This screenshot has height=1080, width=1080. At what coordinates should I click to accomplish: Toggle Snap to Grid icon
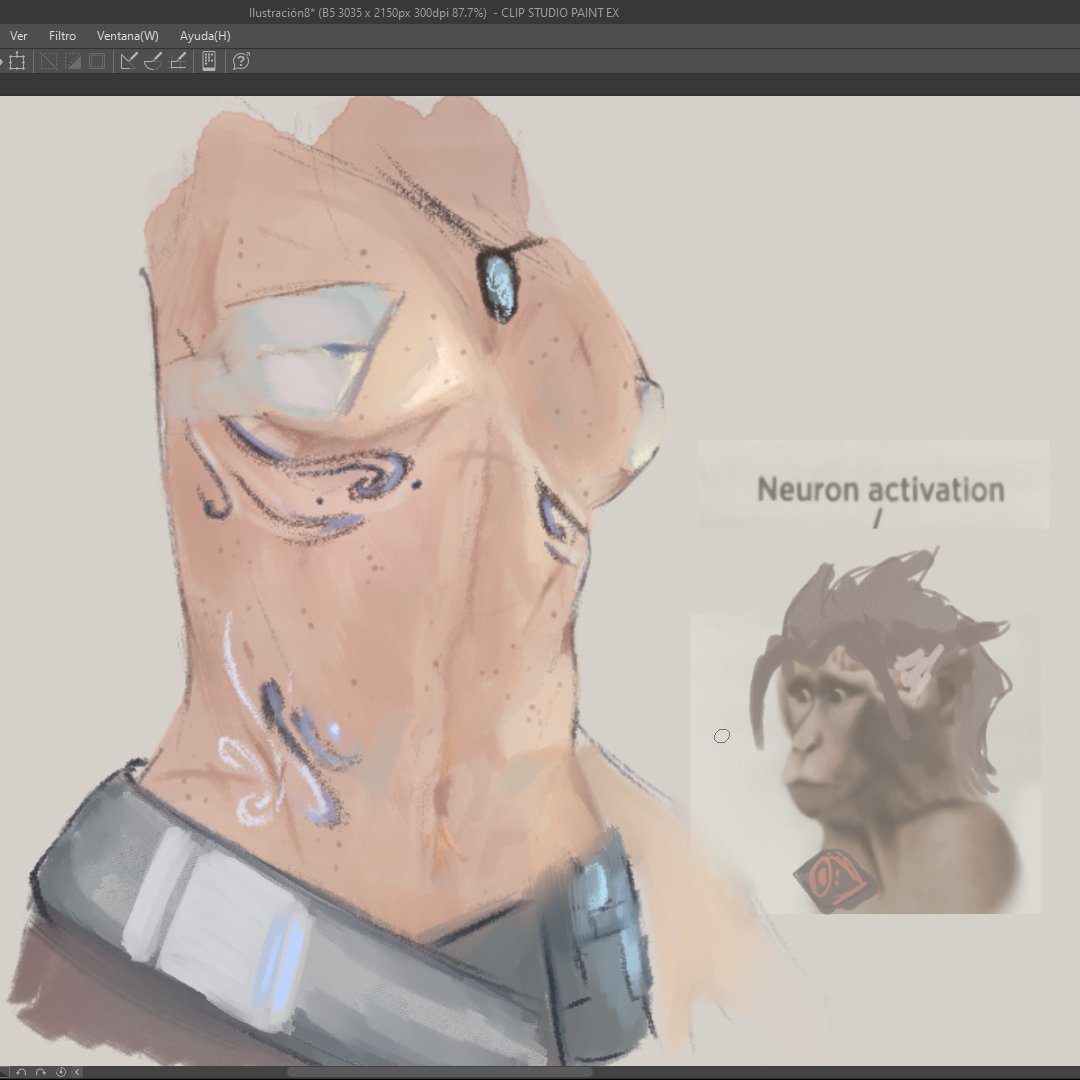(x=178, y=61)
